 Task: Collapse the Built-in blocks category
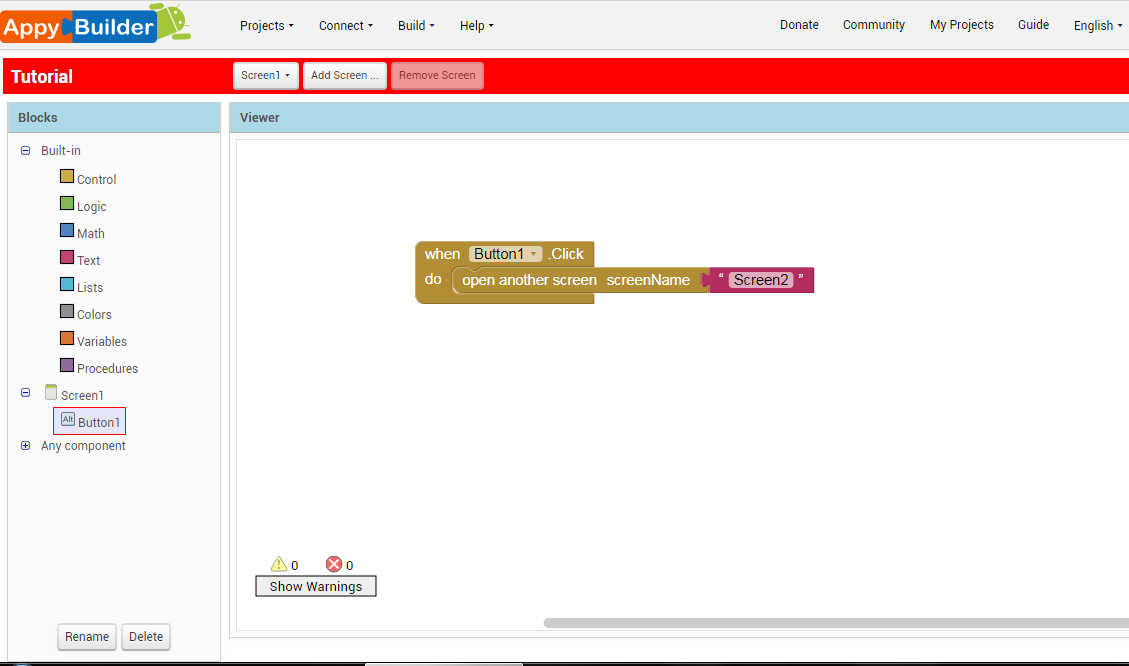click(x=24, y=150)
